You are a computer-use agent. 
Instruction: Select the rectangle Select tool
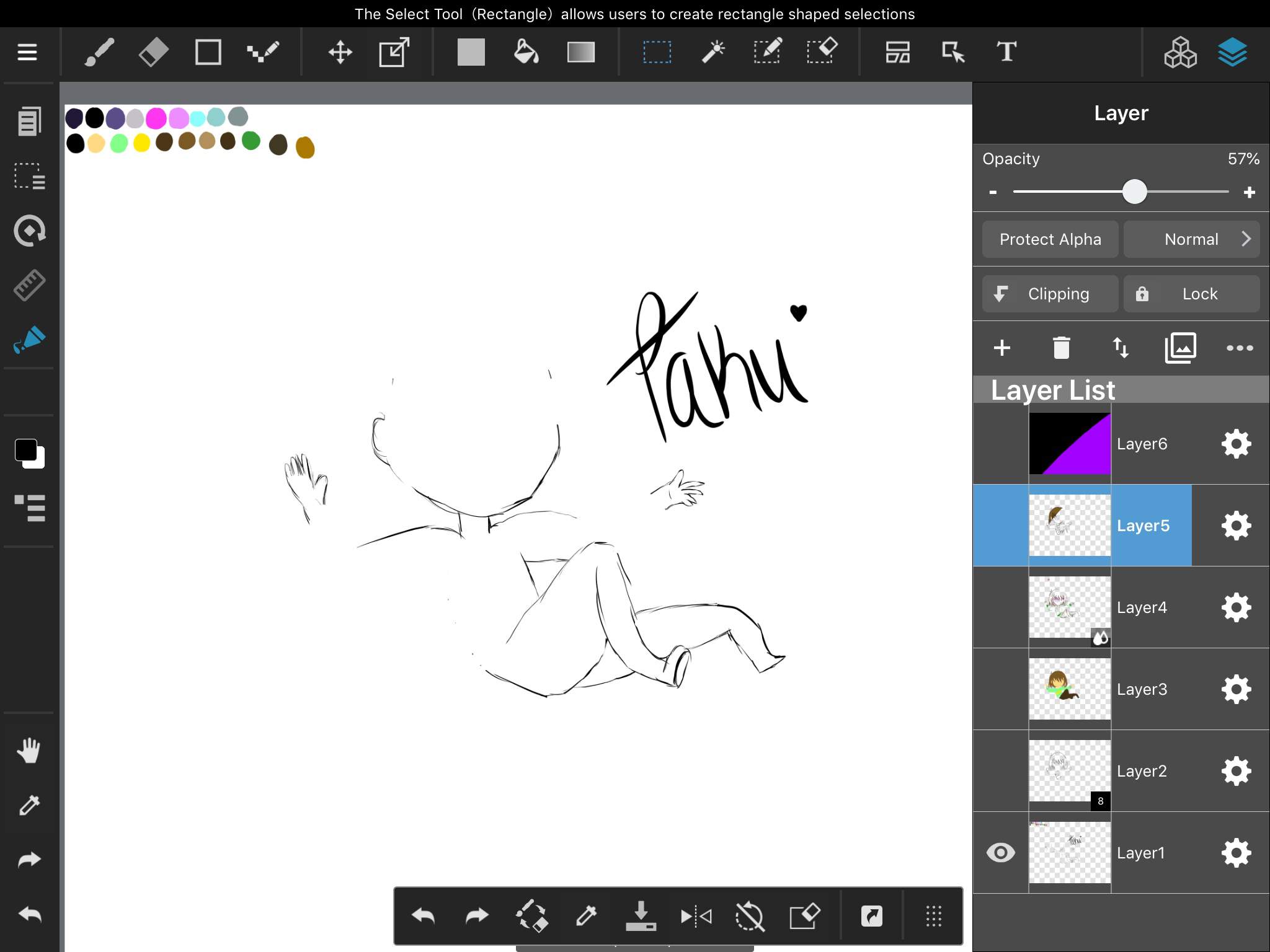[x=657, y=52]
